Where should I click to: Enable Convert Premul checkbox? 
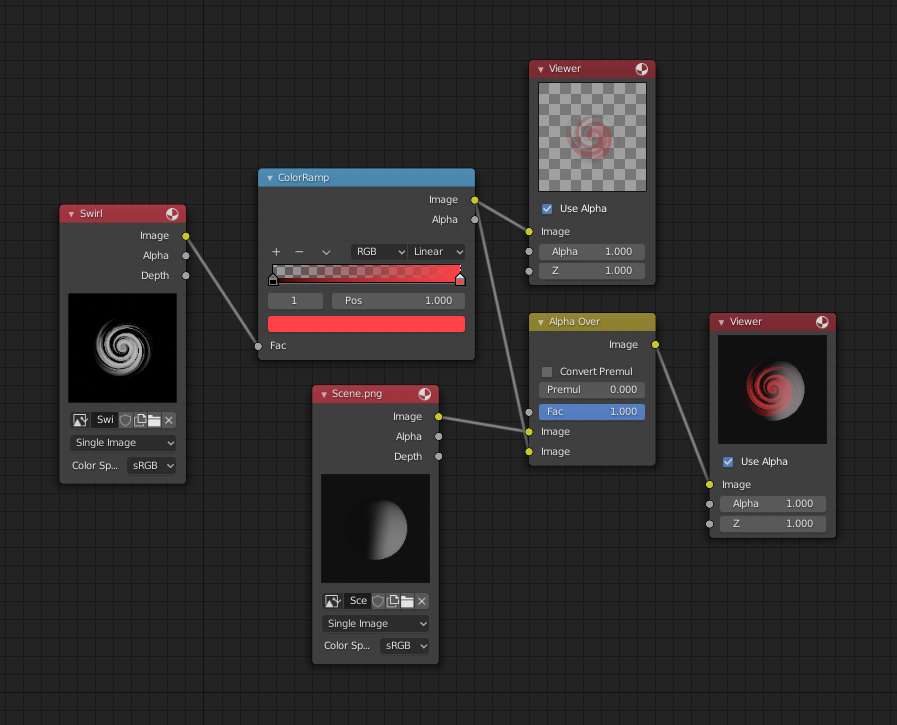coord(547,372)
